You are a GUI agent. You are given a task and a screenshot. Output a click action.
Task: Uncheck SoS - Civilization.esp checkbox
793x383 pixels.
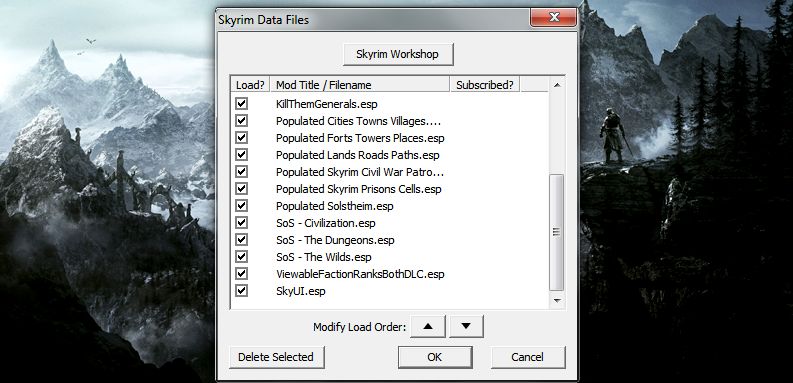(x=241, y=223)
